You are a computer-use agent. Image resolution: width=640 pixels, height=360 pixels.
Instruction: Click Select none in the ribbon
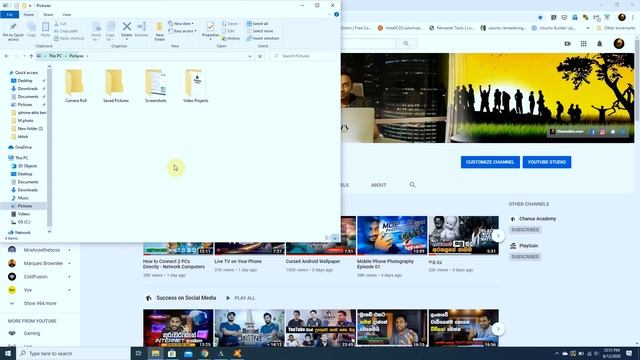pyautogui.click(x=260, y=31)
